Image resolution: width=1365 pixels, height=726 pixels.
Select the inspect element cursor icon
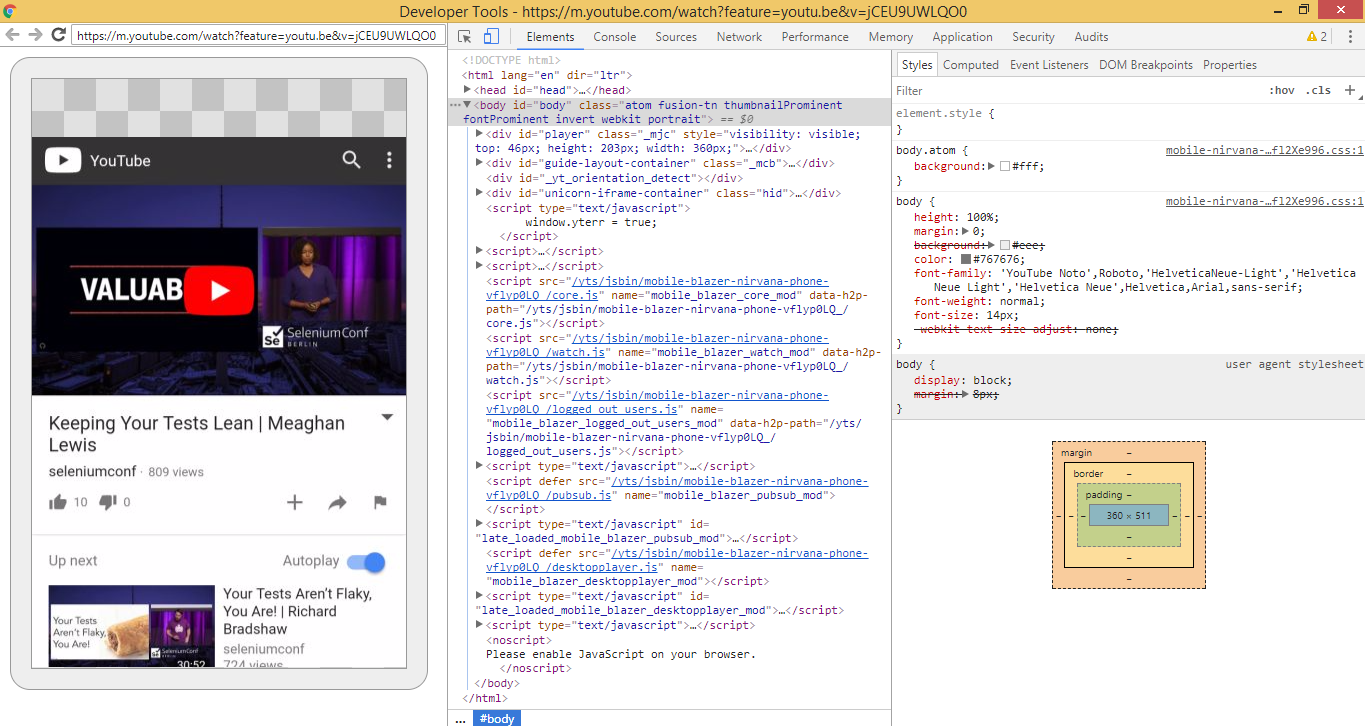(463, 34)
